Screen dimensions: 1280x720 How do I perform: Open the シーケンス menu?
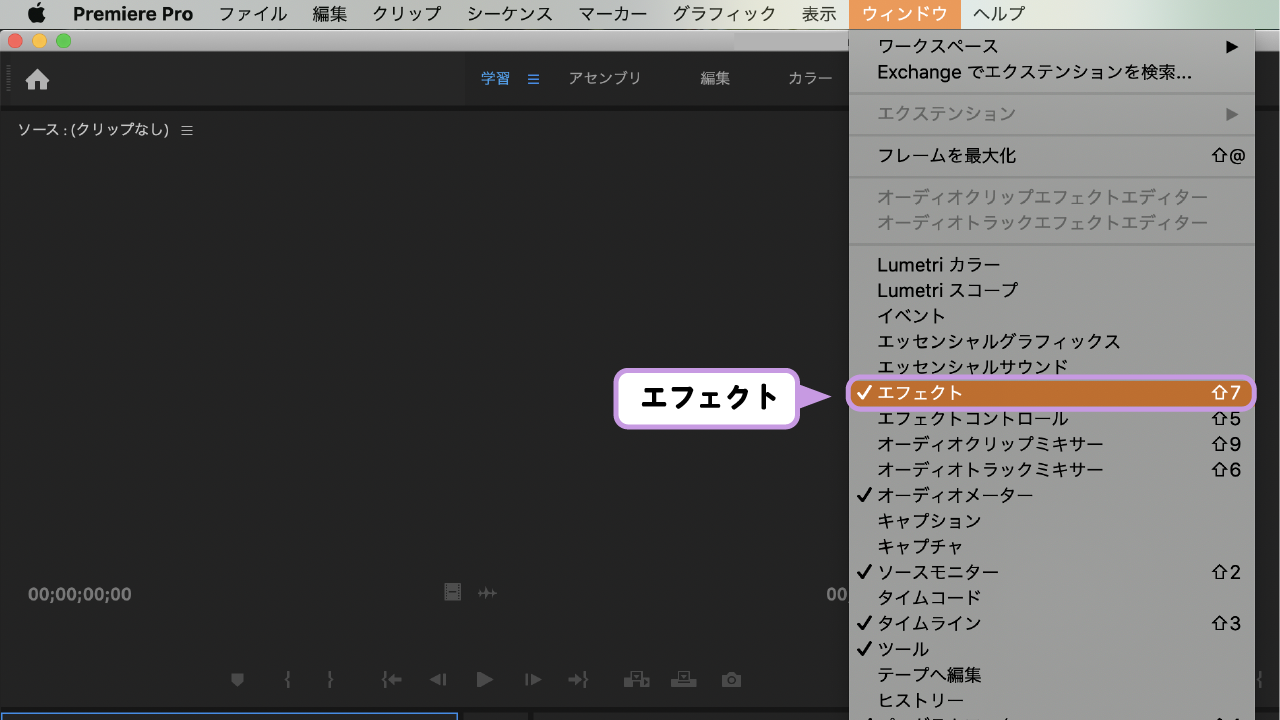(514, 14)
